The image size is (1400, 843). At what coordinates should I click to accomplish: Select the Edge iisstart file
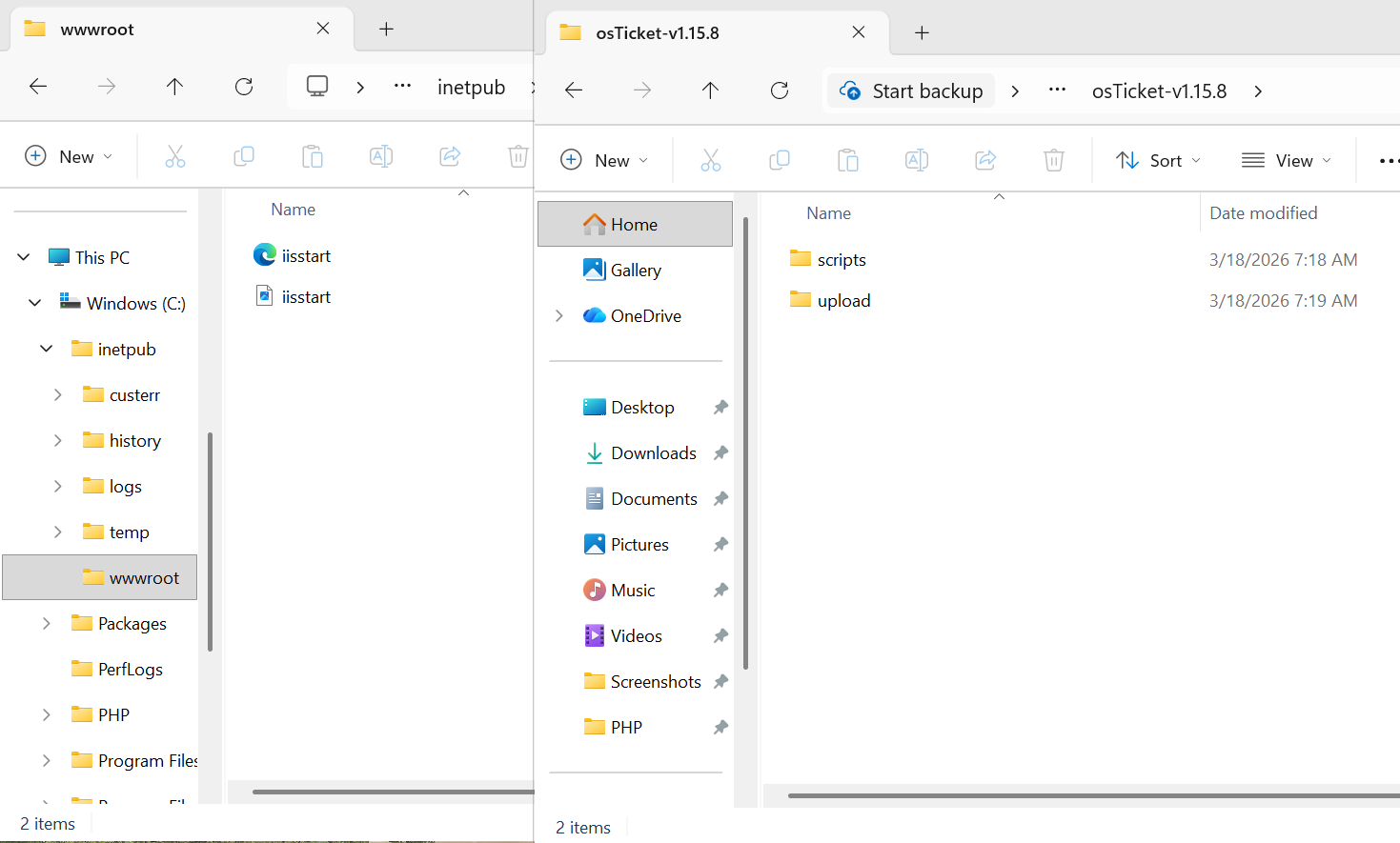pyautogui.click(x=292, y=255)
